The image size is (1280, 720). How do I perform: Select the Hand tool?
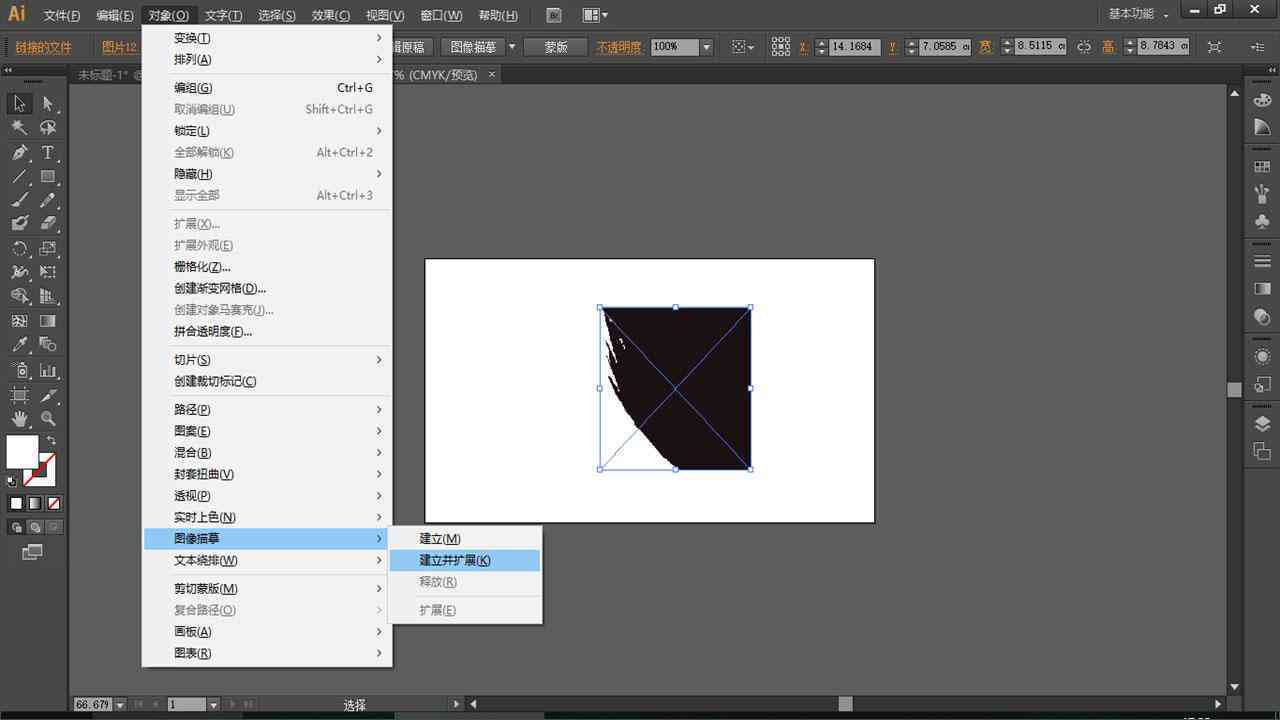click(x=19, y=419)
